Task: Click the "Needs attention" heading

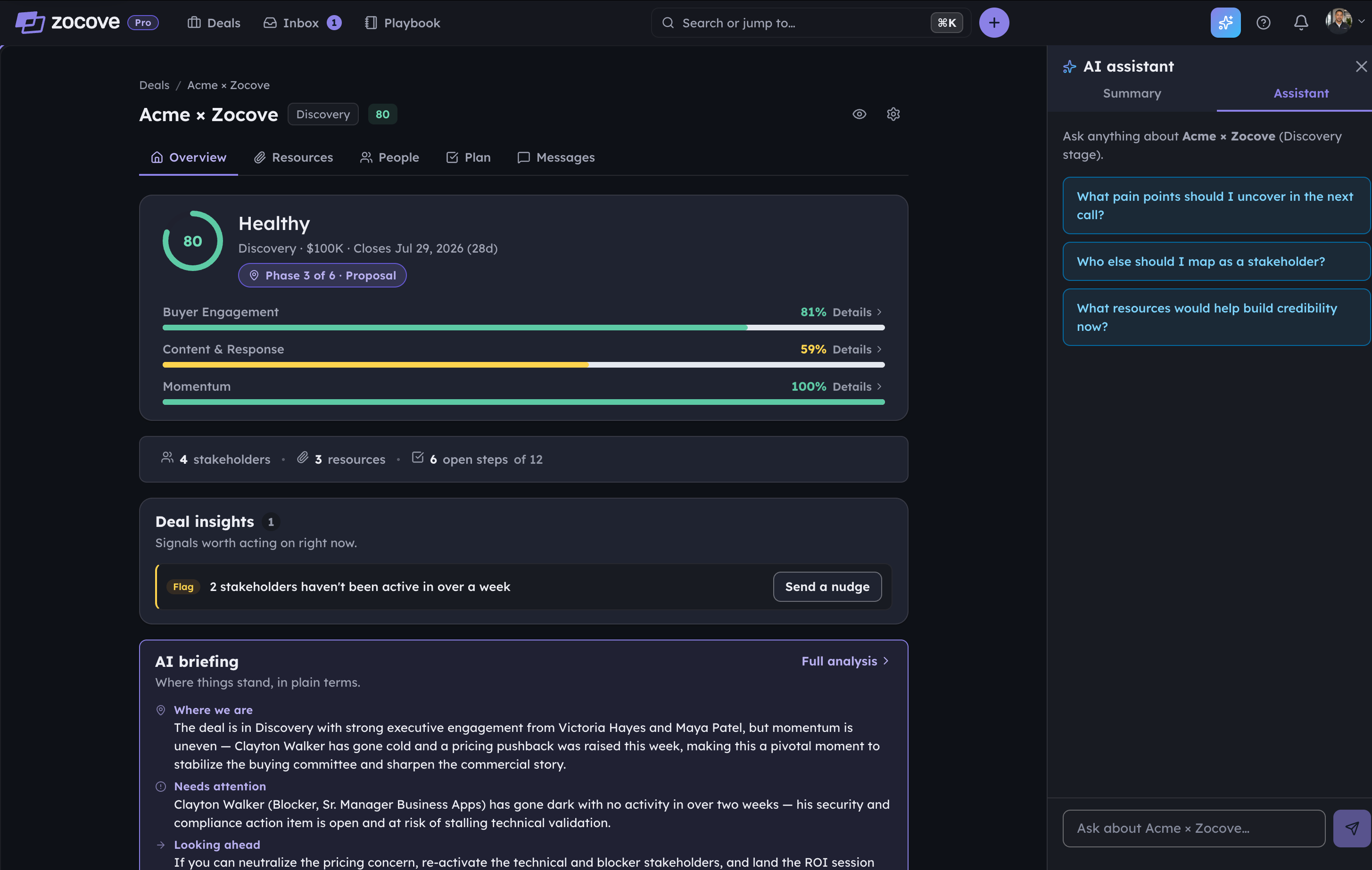Action: (220, 786)
